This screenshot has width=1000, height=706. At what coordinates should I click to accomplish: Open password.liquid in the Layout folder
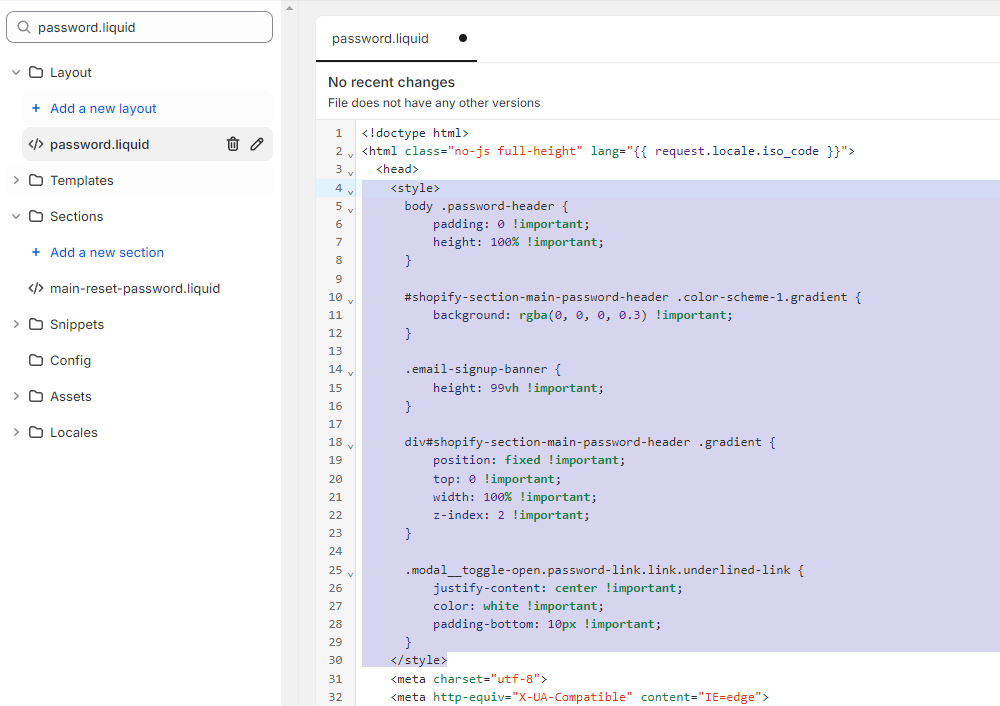coord(100,144)
